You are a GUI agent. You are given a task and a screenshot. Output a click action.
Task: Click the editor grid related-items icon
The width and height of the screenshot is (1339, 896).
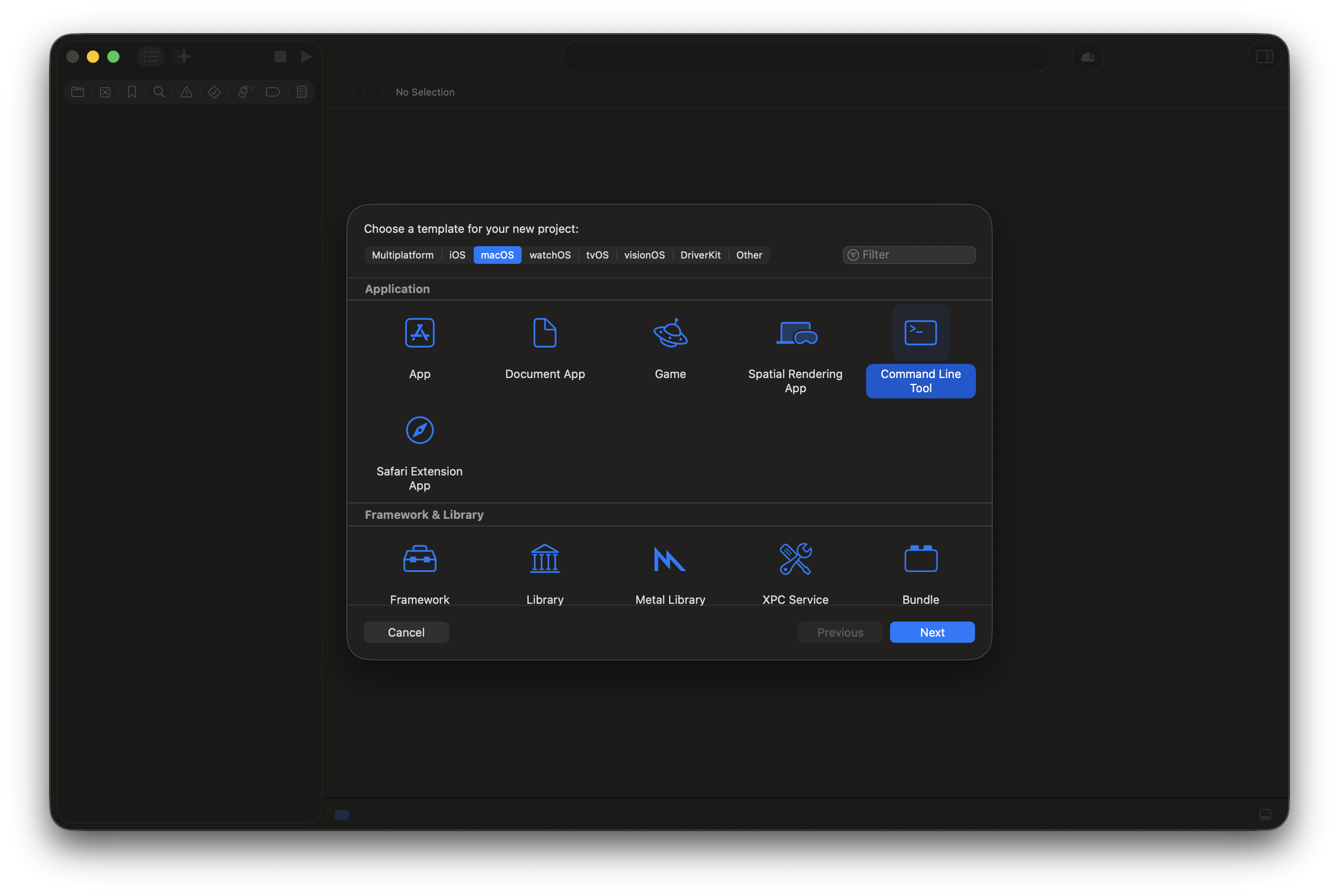(340, 92)
